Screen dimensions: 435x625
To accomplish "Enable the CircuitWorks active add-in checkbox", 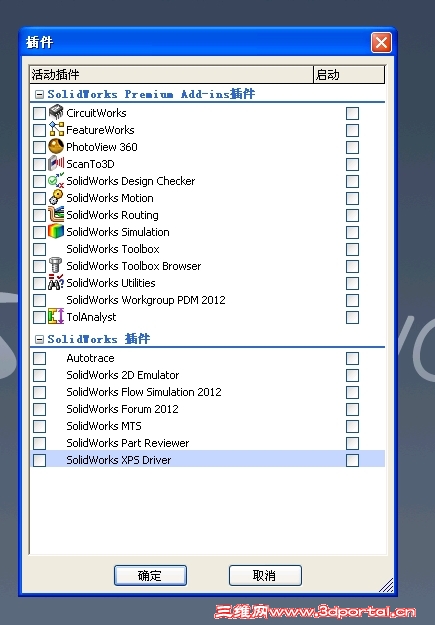I will (39, 113).
